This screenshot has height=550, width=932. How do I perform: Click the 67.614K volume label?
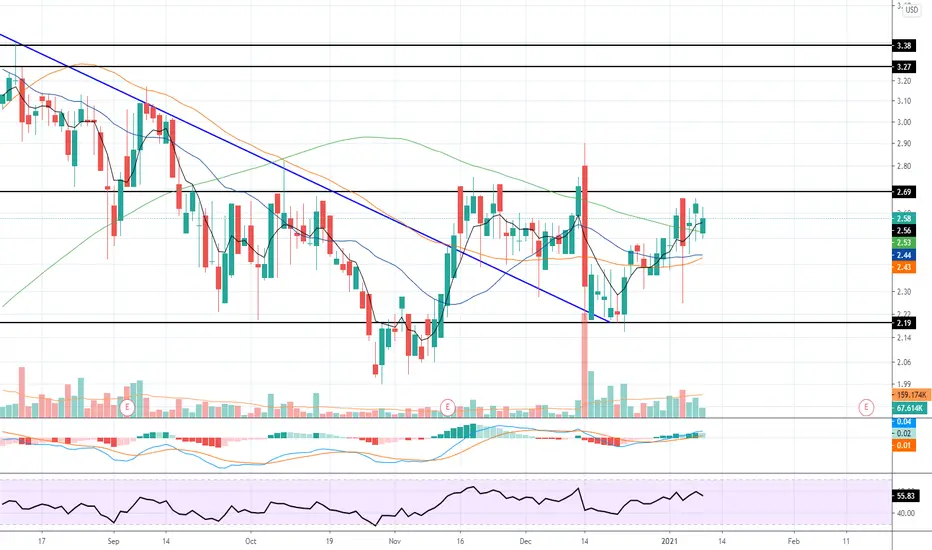tap(909, 408)
